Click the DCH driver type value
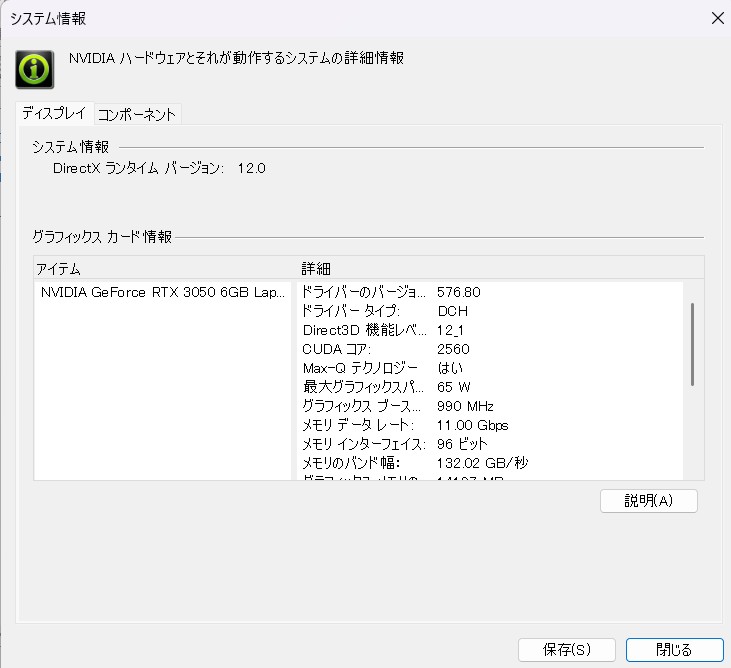 click(x=453, y=311)
